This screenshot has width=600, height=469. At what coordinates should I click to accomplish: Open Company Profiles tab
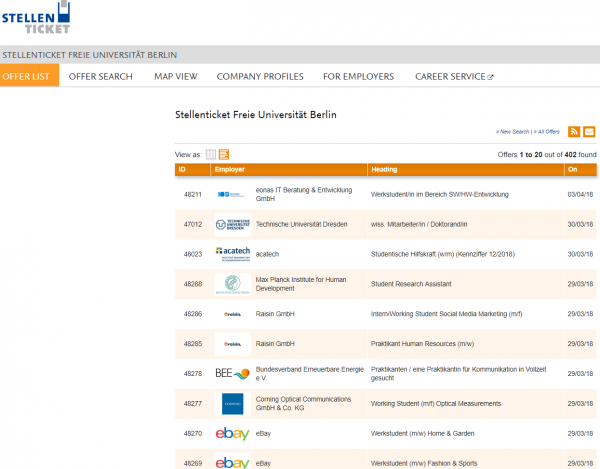coord(260,77)
